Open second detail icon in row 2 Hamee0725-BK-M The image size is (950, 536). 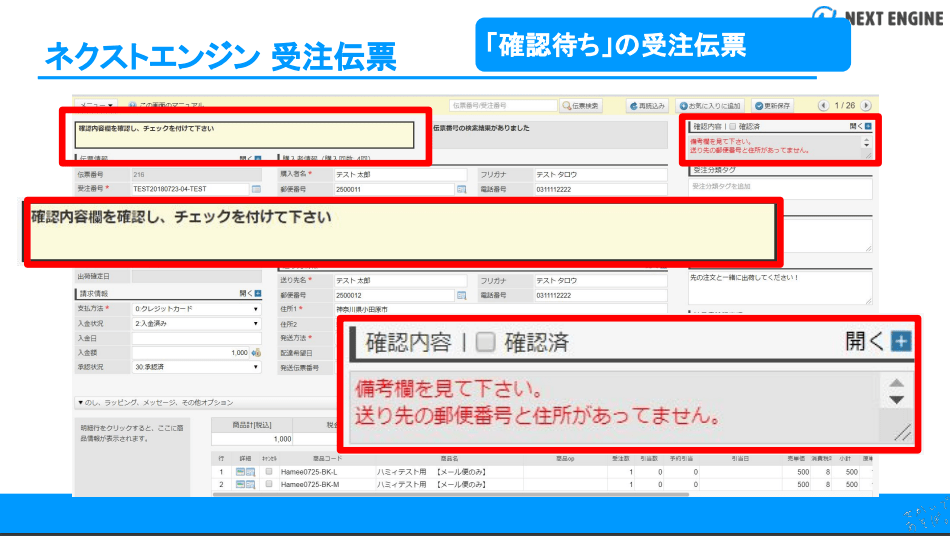250,485
